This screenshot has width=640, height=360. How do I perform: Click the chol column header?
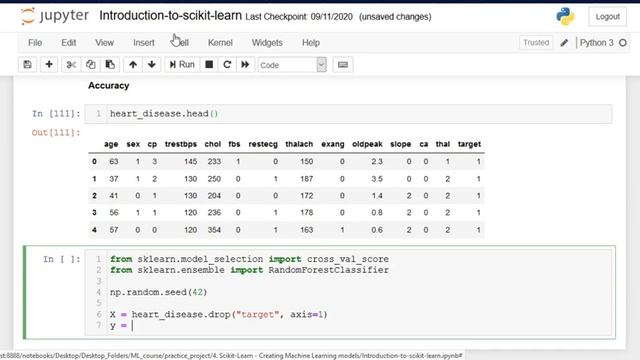click(x=213, y=144)
